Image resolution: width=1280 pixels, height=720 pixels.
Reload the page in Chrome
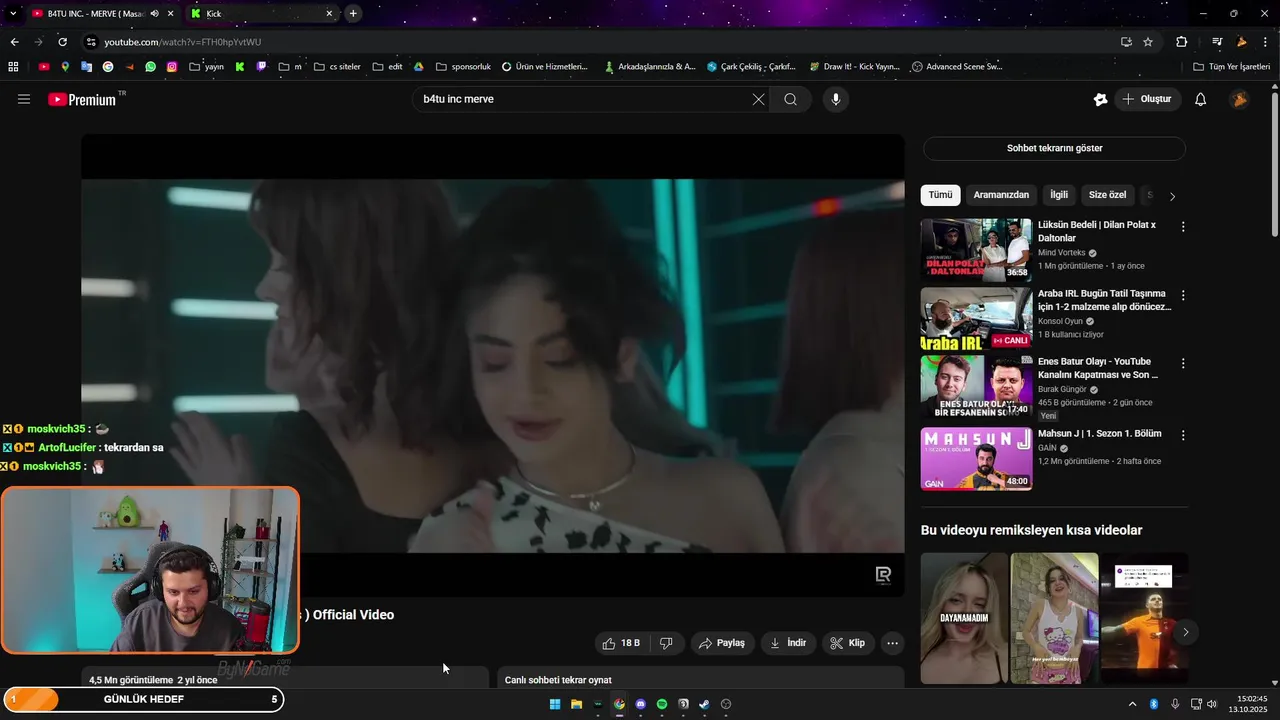(62, 42)
